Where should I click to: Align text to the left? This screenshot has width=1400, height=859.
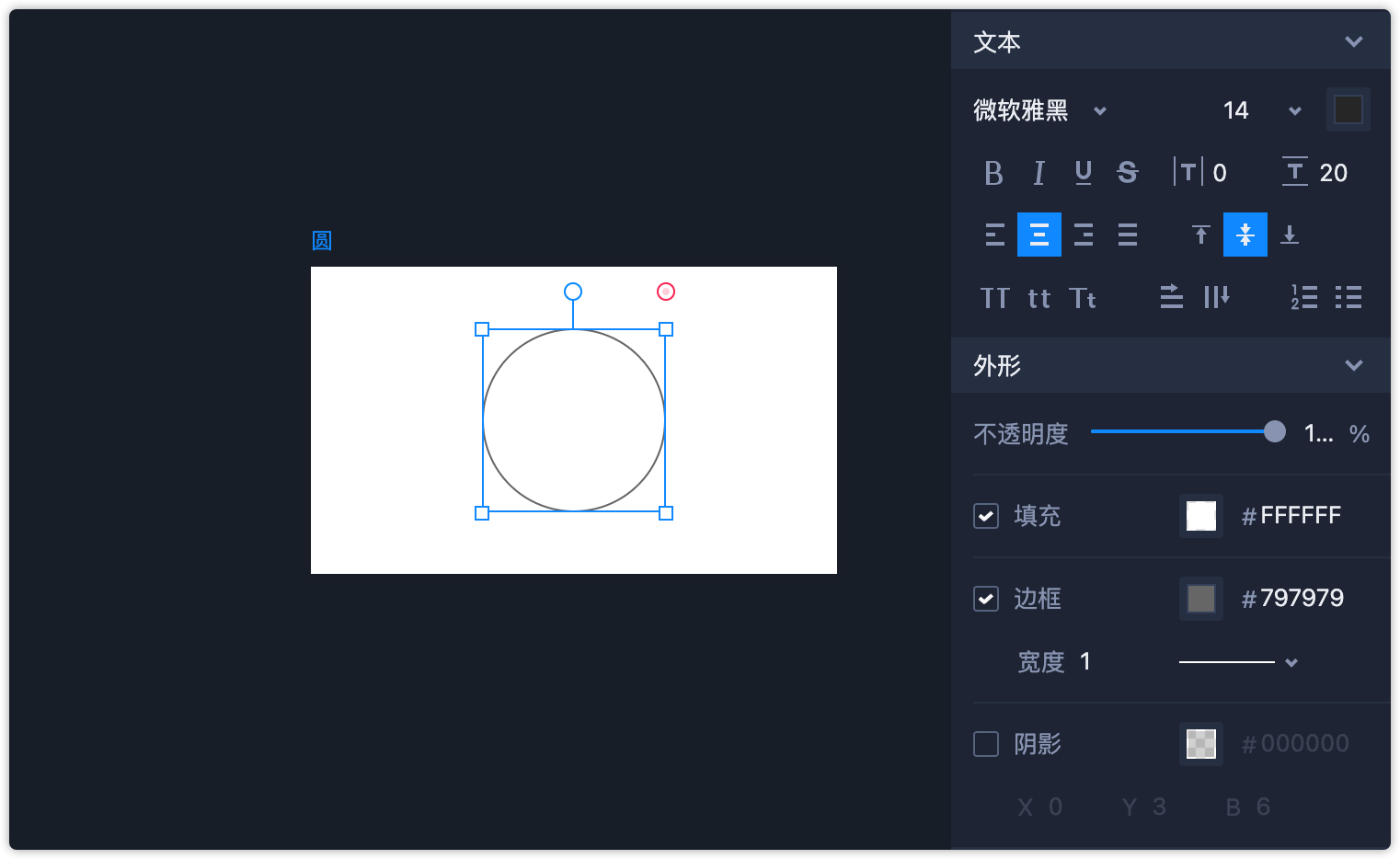[x=994, y=235]
